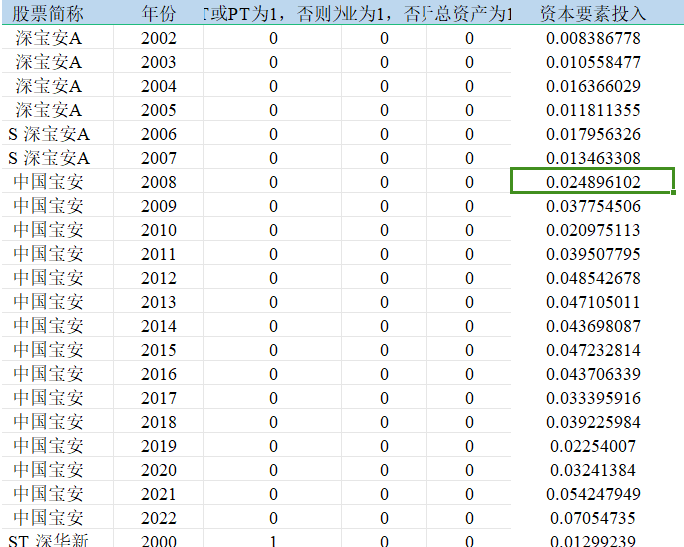Viewport: 684px width, 547px height.
Task: Click the value 0.033395916
Action: click(593, 398)
